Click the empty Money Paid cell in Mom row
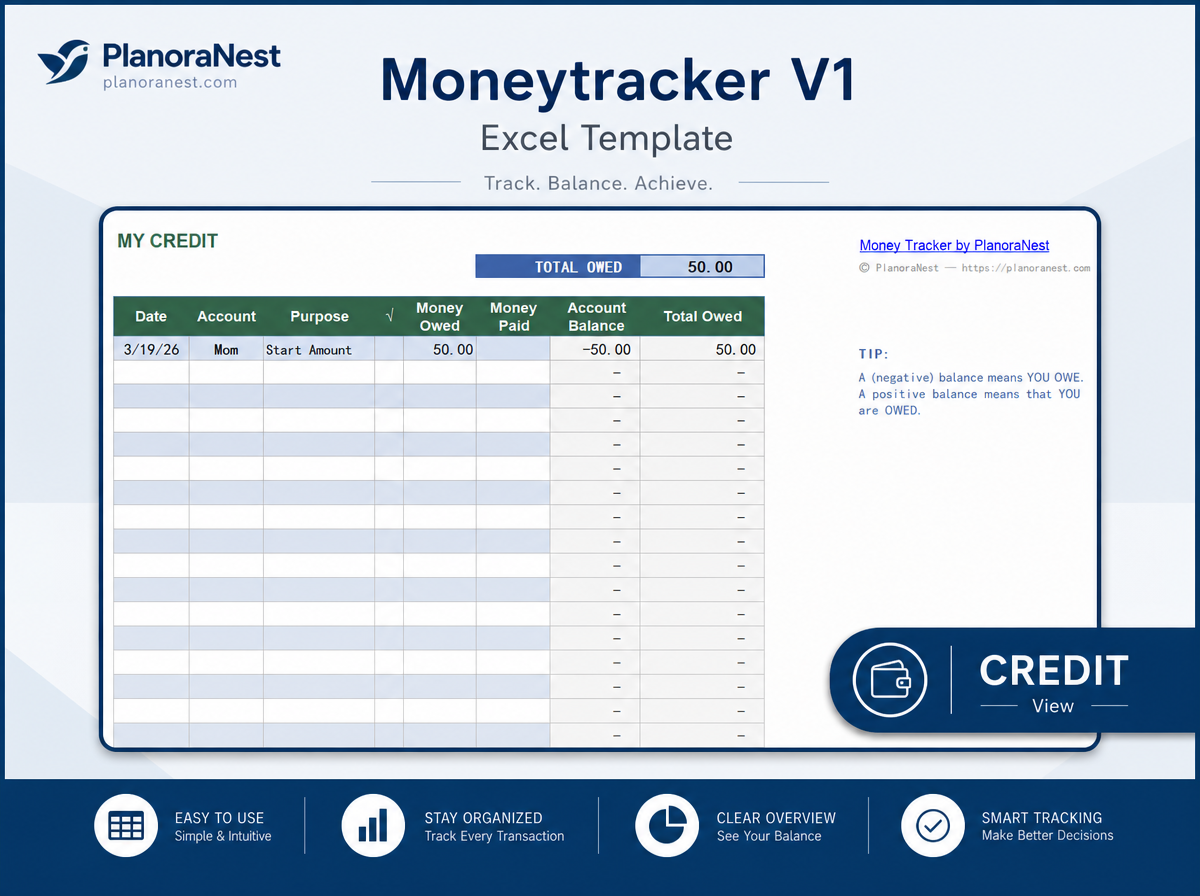This screenshot has height=896, width=1200. click(x=513, y=349)
